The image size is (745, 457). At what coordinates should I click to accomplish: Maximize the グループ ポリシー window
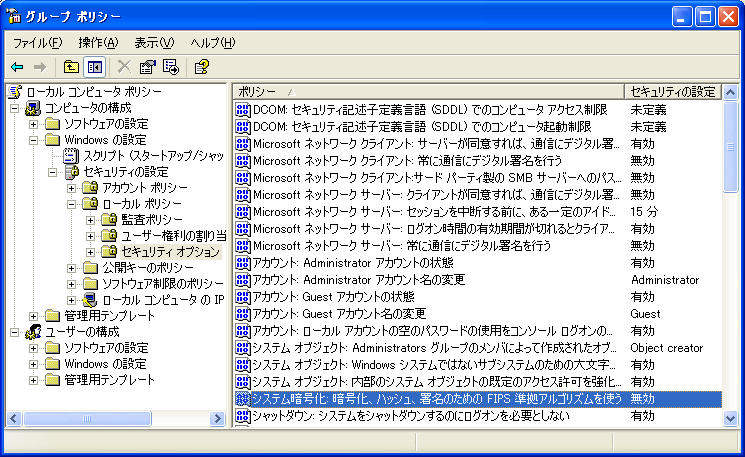pyautogui.click(x=705, y=17)
